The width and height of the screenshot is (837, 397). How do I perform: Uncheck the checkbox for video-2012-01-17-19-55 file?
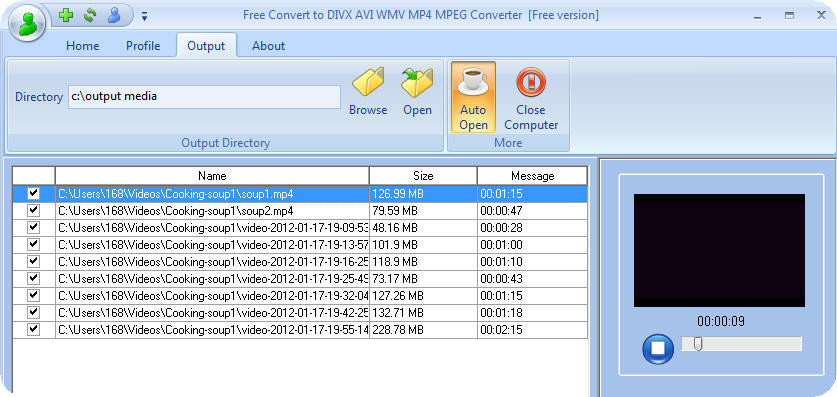click(x=34, y=329)
